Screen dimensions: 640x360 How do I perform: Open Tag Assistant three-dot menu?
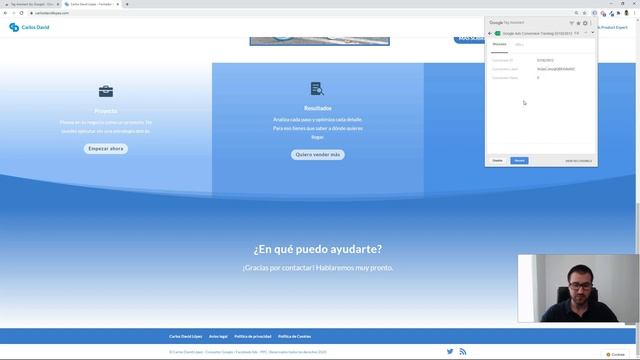point(591,23)
